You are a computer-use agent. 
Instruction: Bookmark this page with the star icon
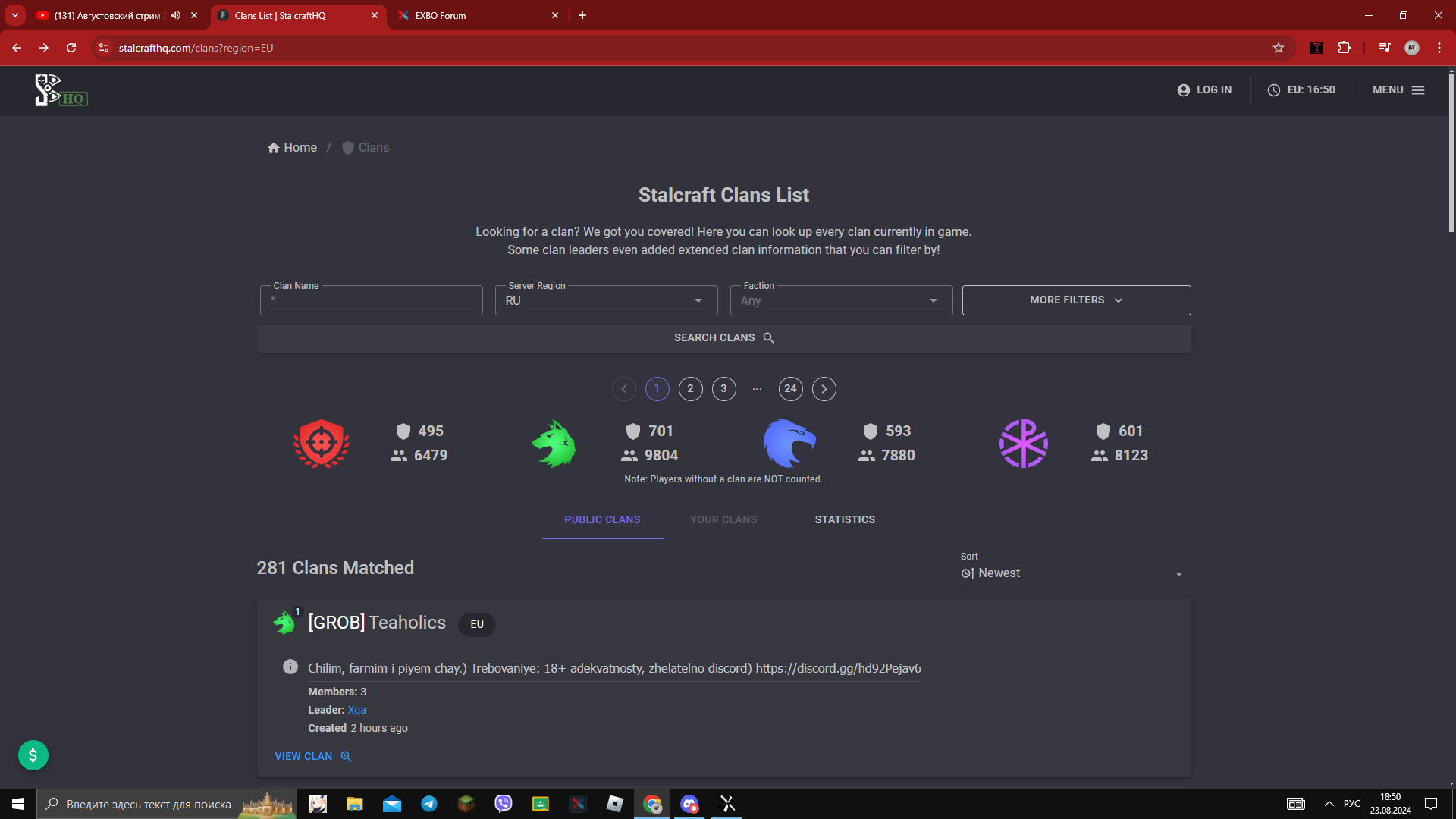(1279, 48)
